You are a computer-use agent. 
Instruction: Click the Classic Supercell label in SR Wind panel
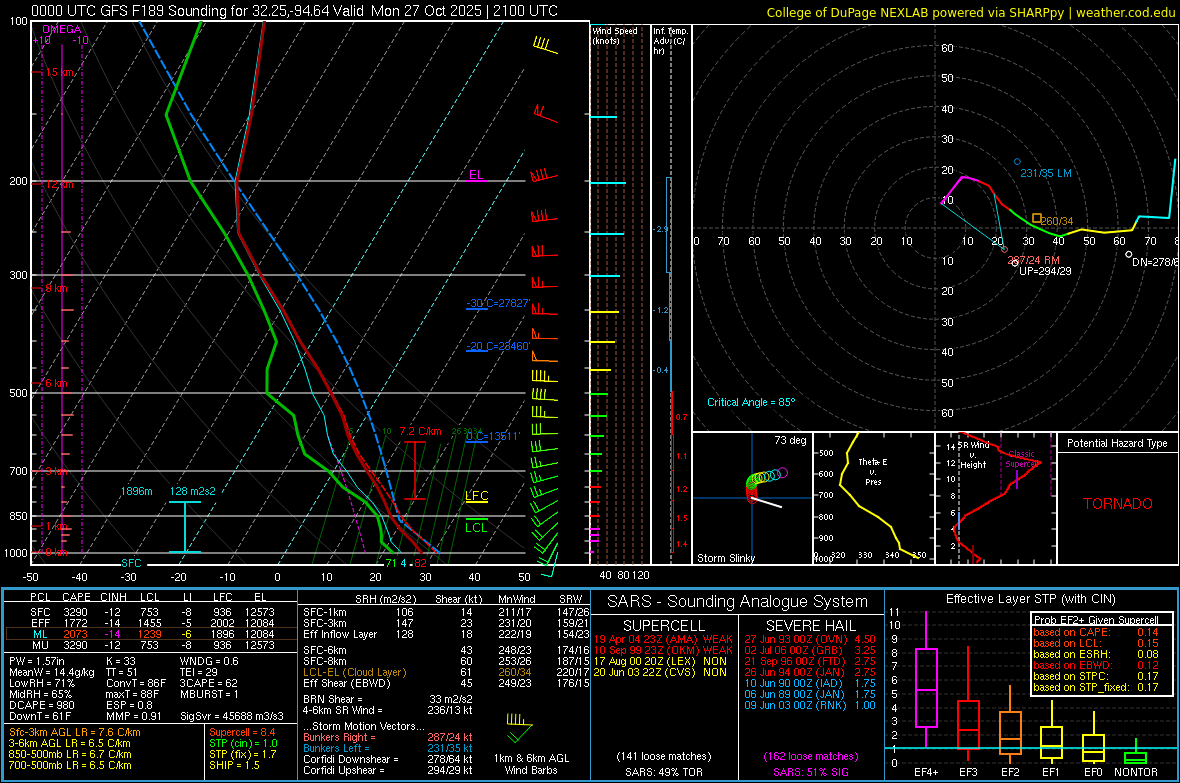pyautogui.click(x=1022, y=459)
